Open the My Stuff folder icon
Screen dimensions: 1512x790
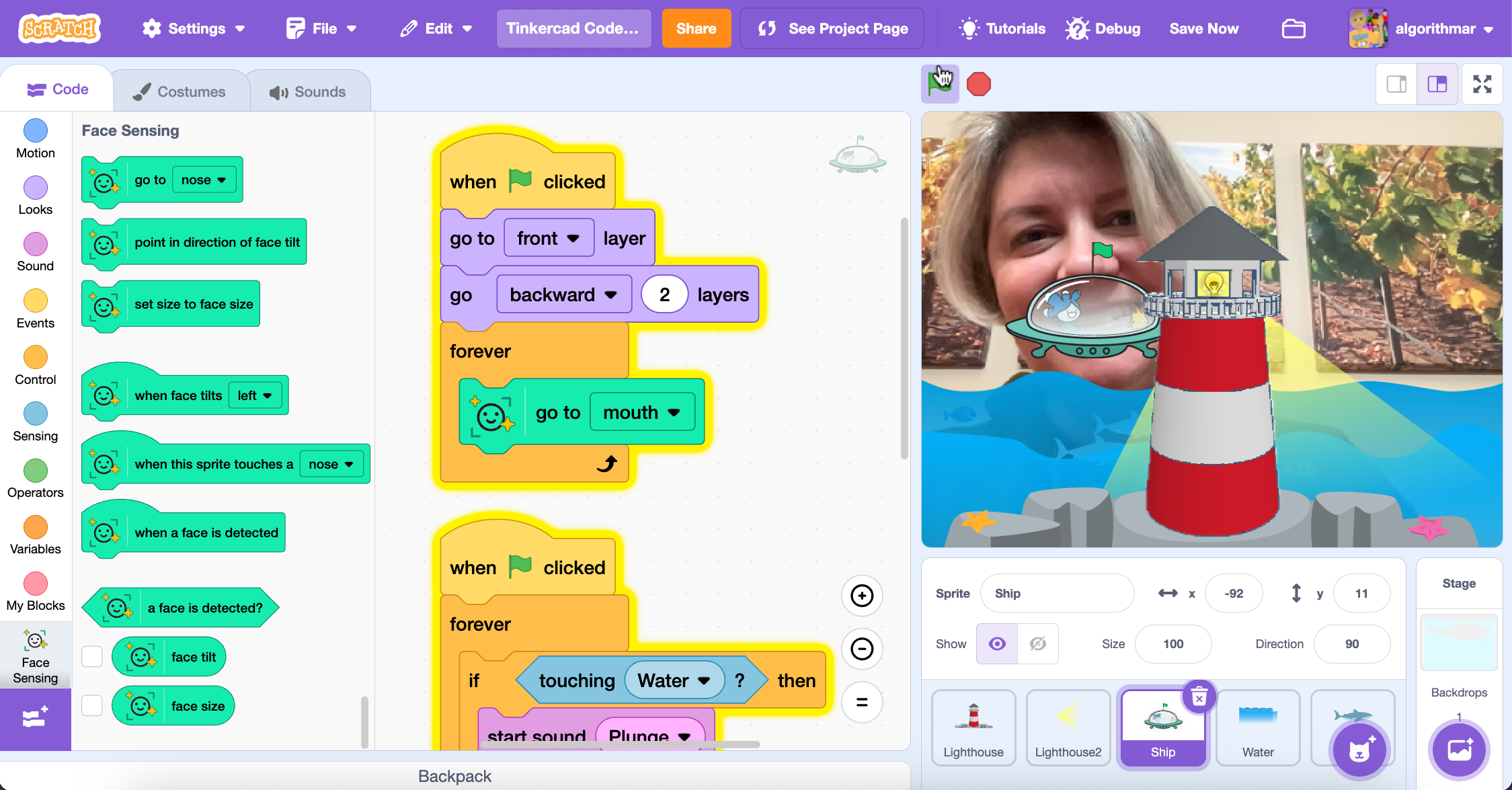click(1294, 29)
